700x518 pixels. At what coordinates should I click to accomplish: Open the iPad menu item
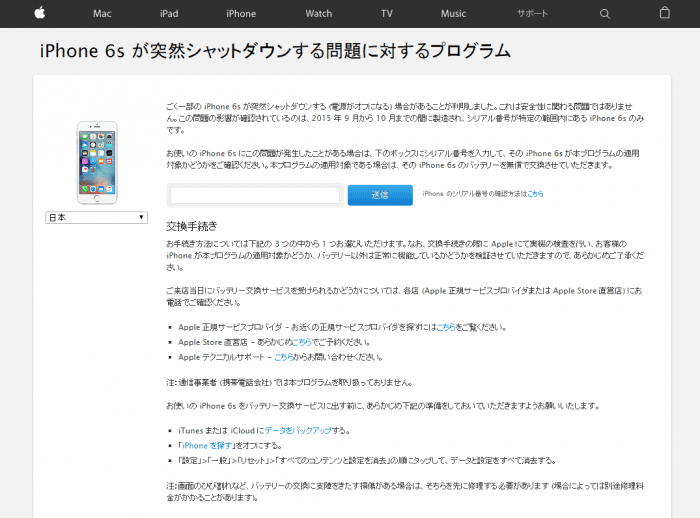click(x=169, y=14)
